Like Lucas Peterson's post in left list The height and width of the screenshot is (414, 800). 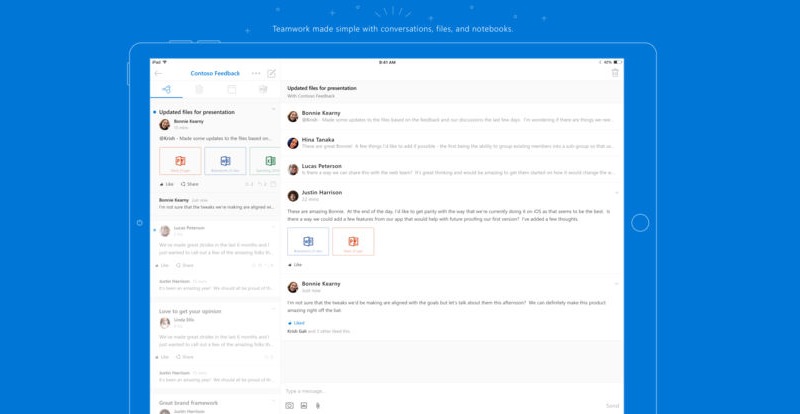(164, 265)
